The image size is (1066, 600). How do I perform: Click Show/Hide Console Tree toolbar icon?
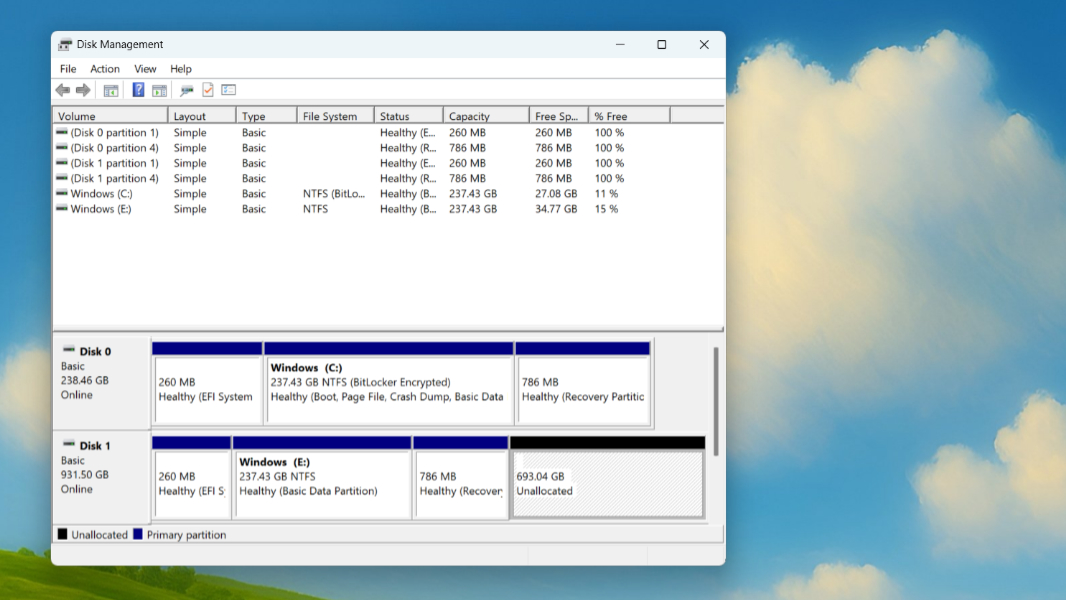pos(111,90)
